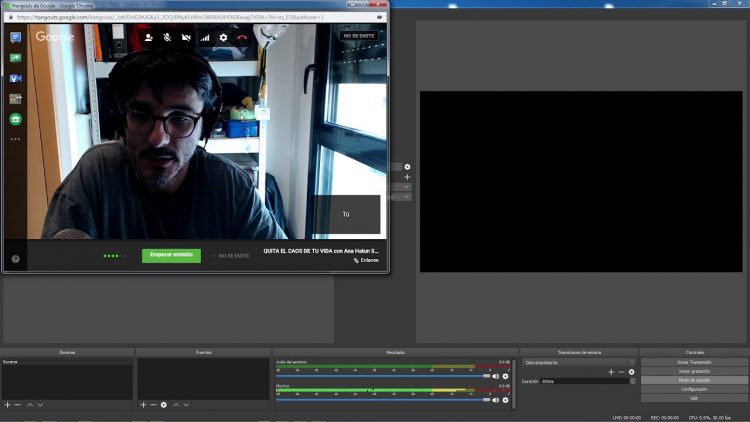
Task: Click the REC timer in status bar
Action: click(664, 418)
